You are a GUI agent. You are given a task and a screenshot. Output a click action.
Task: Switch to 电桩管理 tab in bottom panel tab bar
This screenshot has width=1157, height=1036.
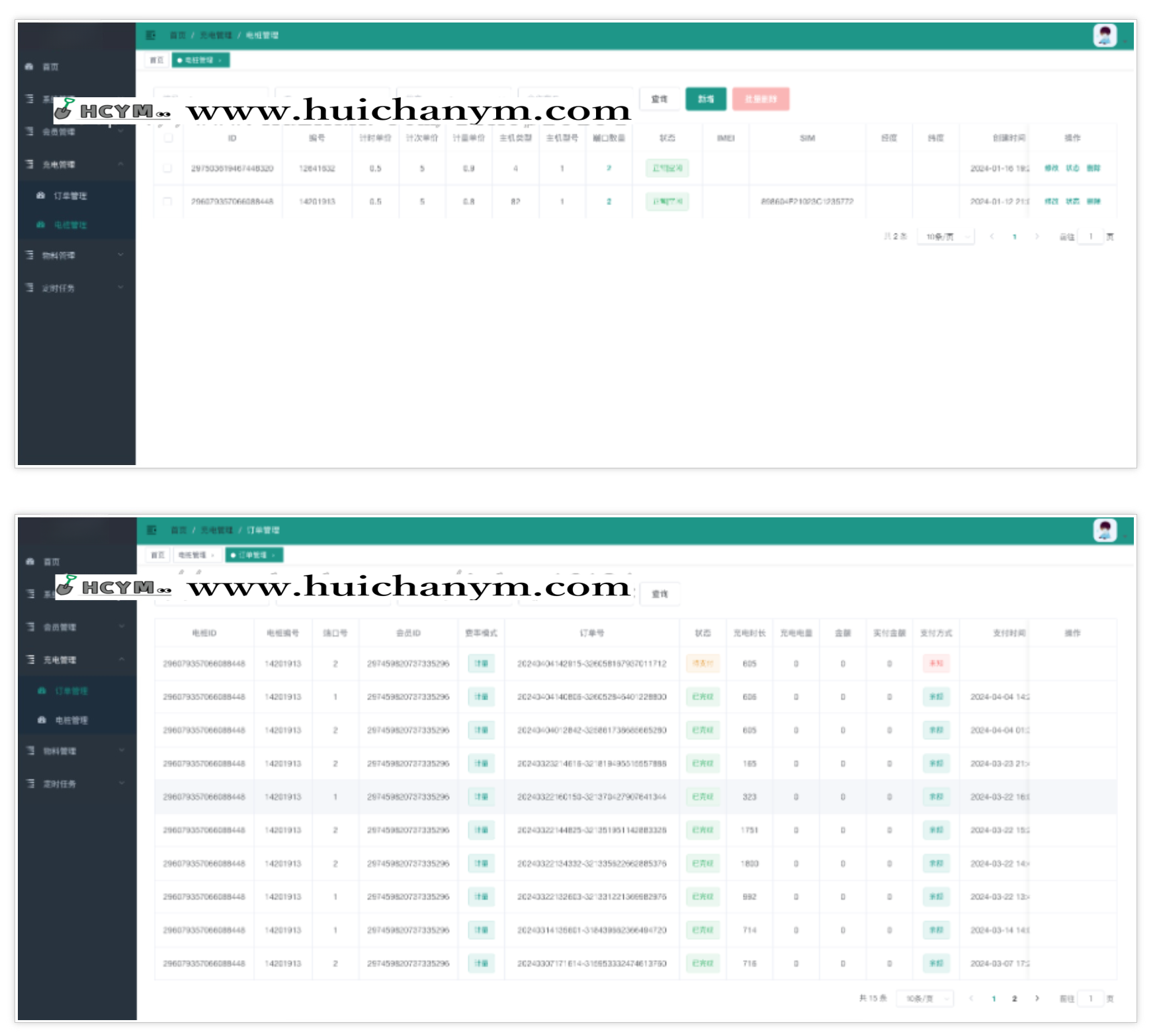(x=196, y=555)
